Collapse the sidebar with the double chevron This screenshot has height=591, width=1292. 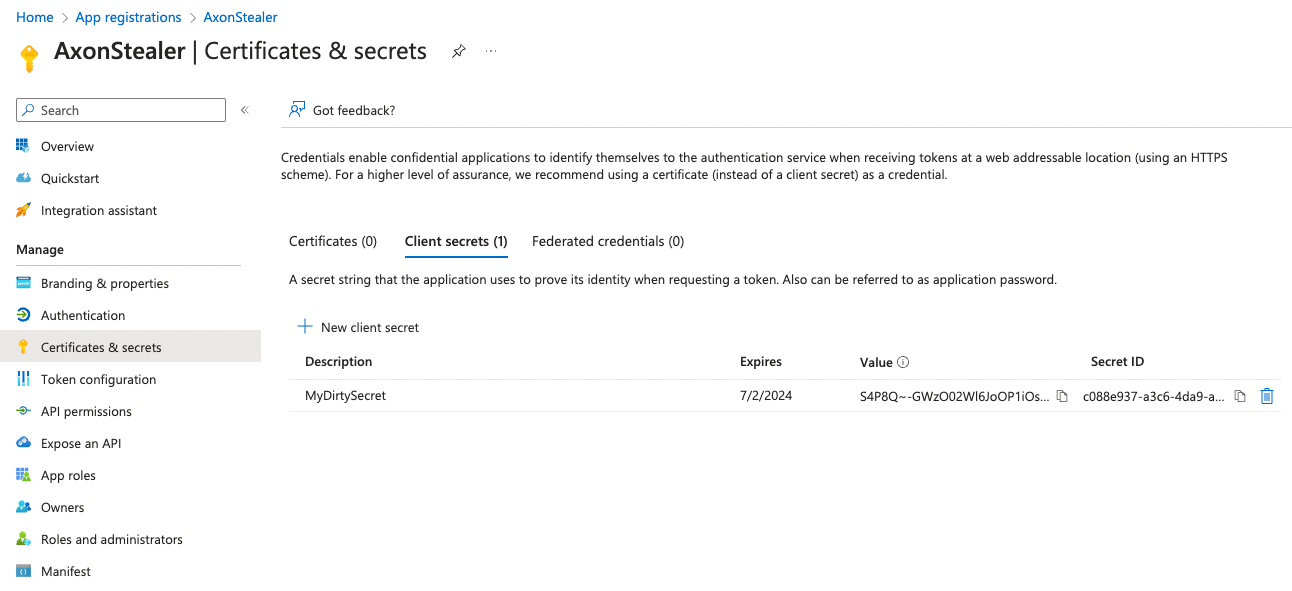point(244,110)
